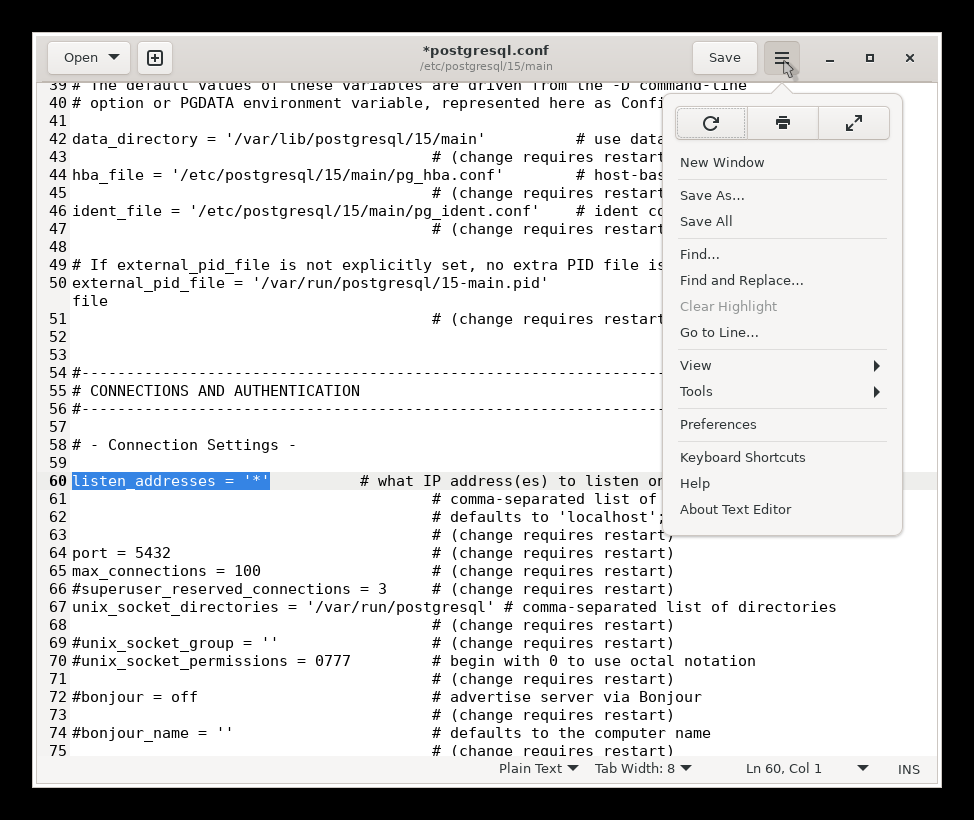Select Find and Replace from the menu
Viewport: 974px width, 820px height.
[x=741, y=280]
